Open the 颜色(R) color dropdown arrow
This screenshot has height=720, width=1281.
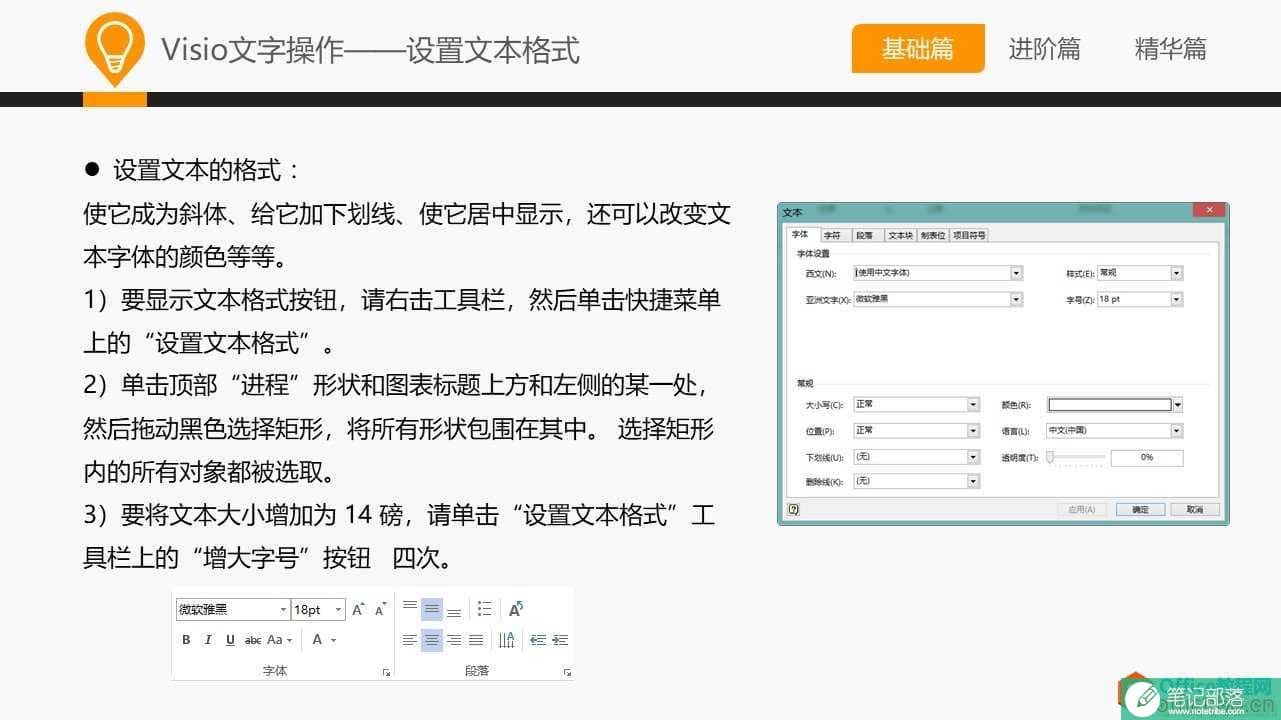click(1177, 405)
